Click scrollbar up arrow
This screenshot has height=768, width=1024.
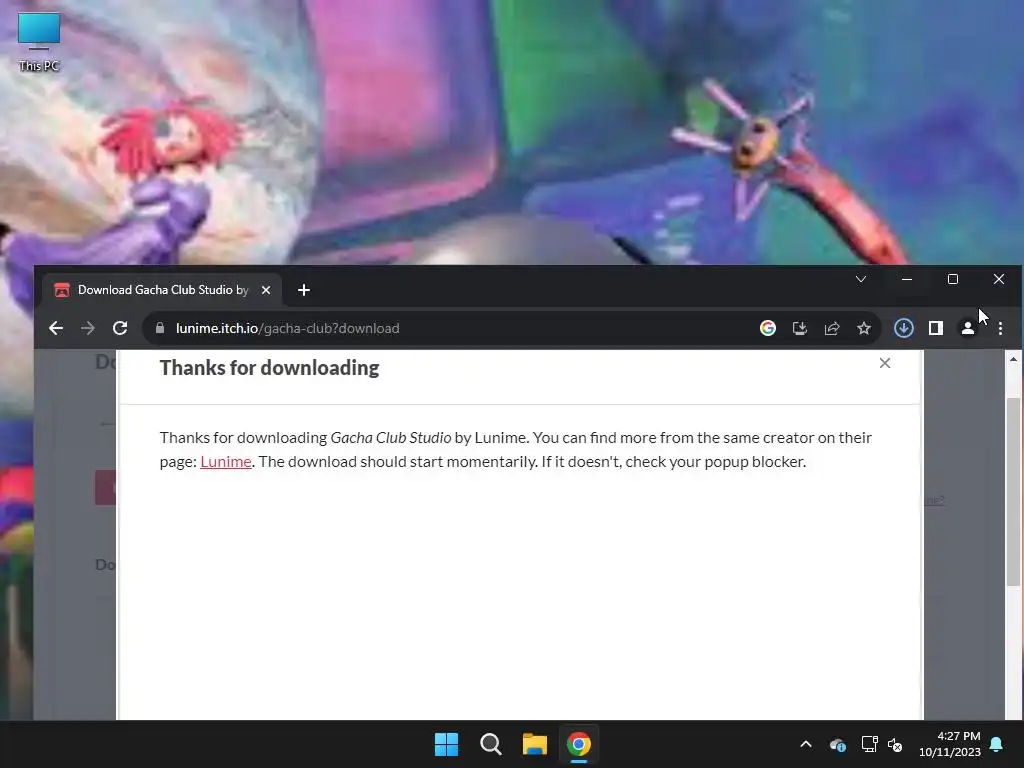pyautogui.click(x=1013, y=359)
